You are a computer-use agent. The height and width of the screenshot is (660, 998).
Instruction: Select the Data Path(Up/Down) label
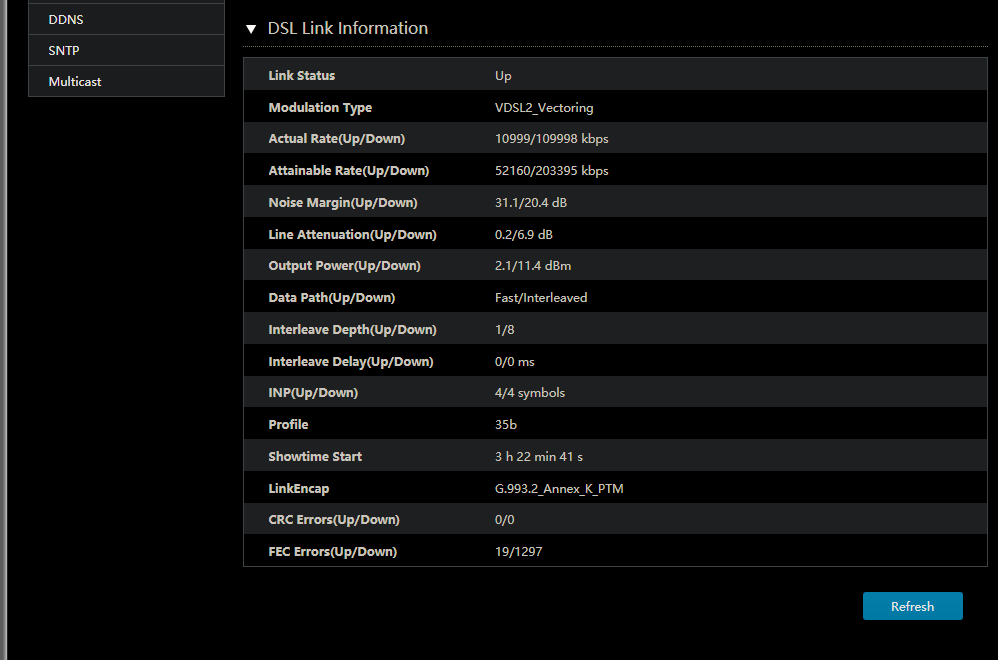point(332,297)
